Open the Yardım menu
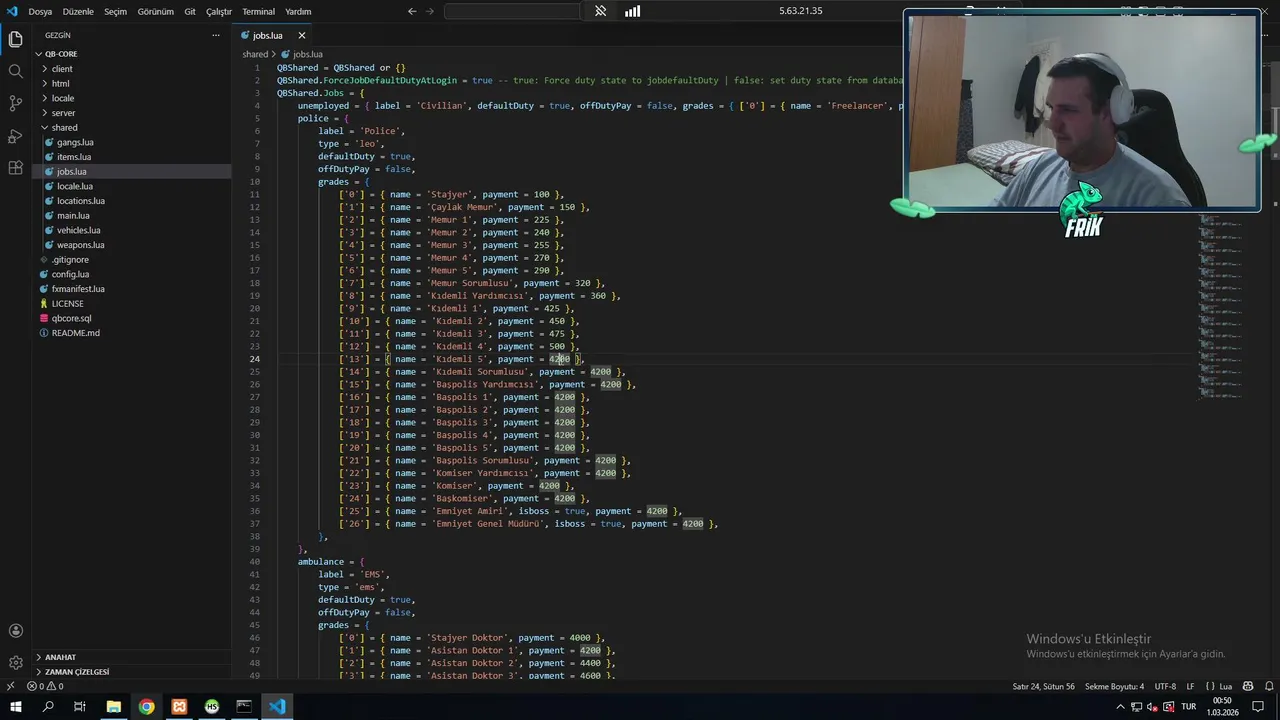The height and width of the screenshot is (720, 1280). click(x=298, y=12)
